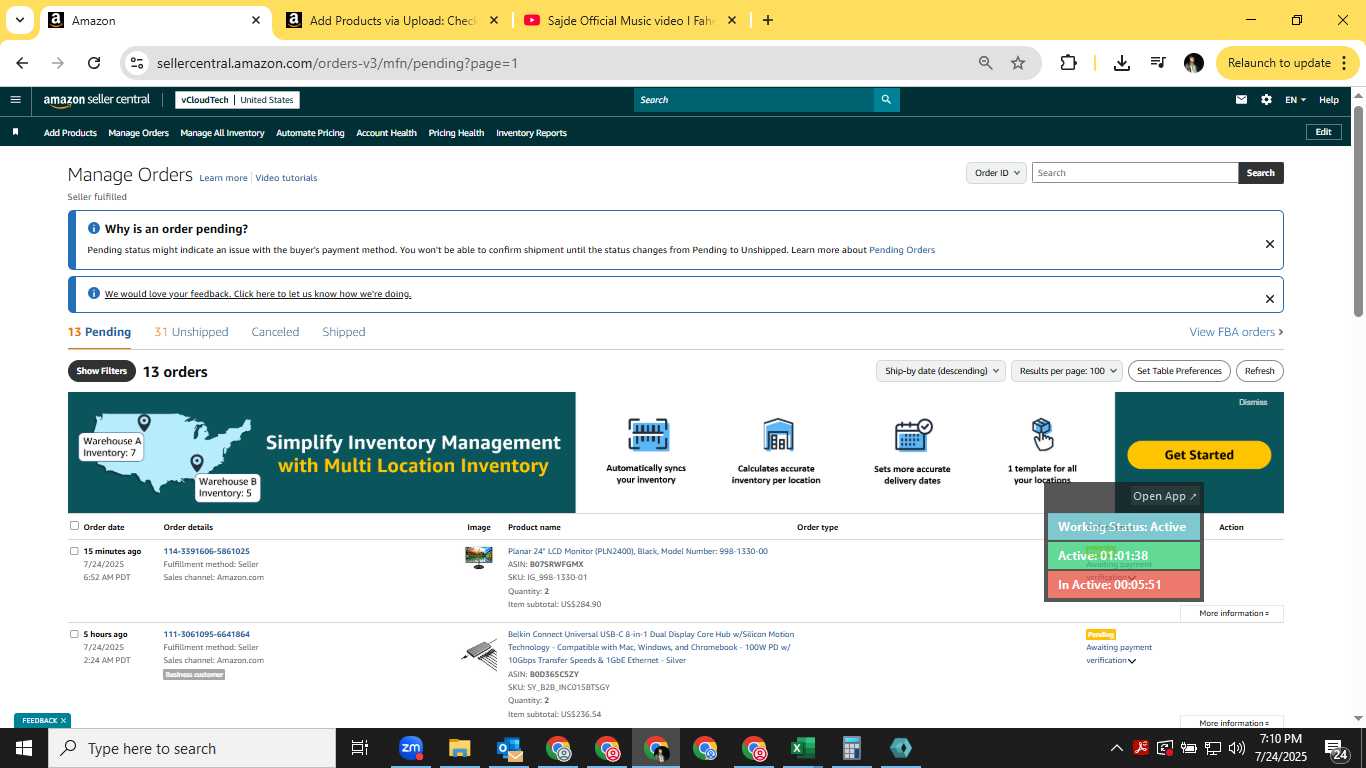This screenshot has width=1366, height=768.
Task: Click the Seller Central top search field
Action: click(754, 100)
